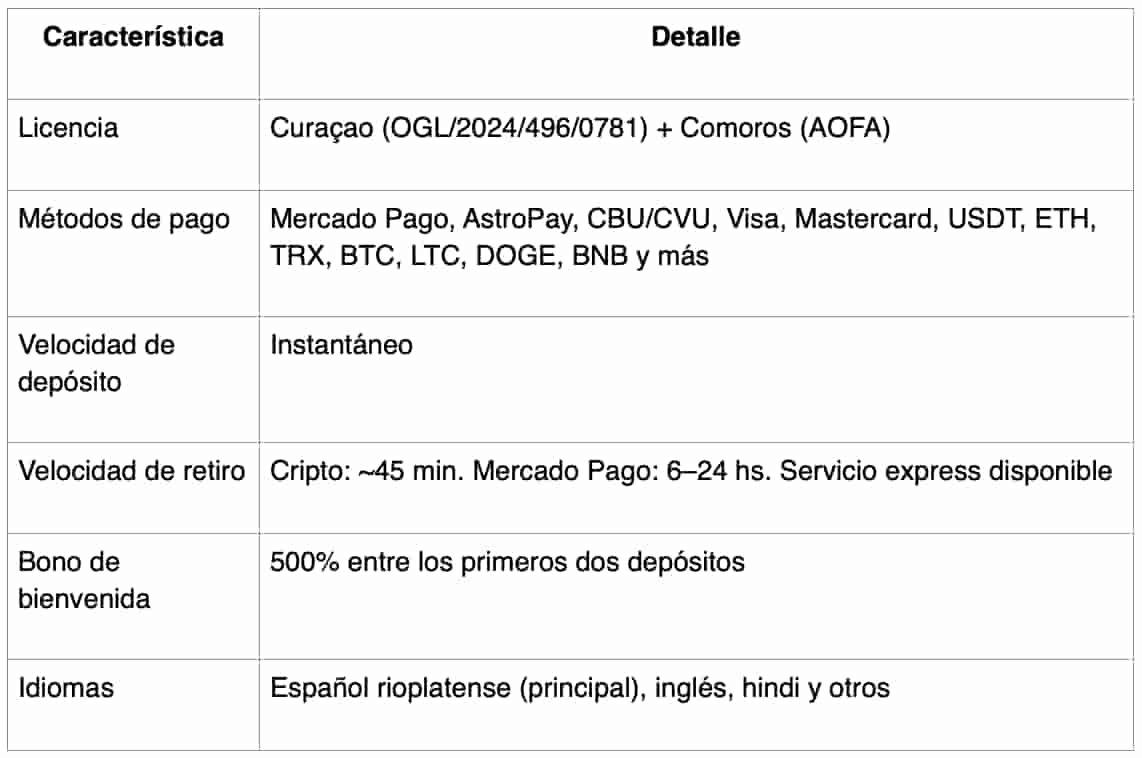Select the Métodos de pago cell
Screen dimensions: 1142x758
coord(124,219)
